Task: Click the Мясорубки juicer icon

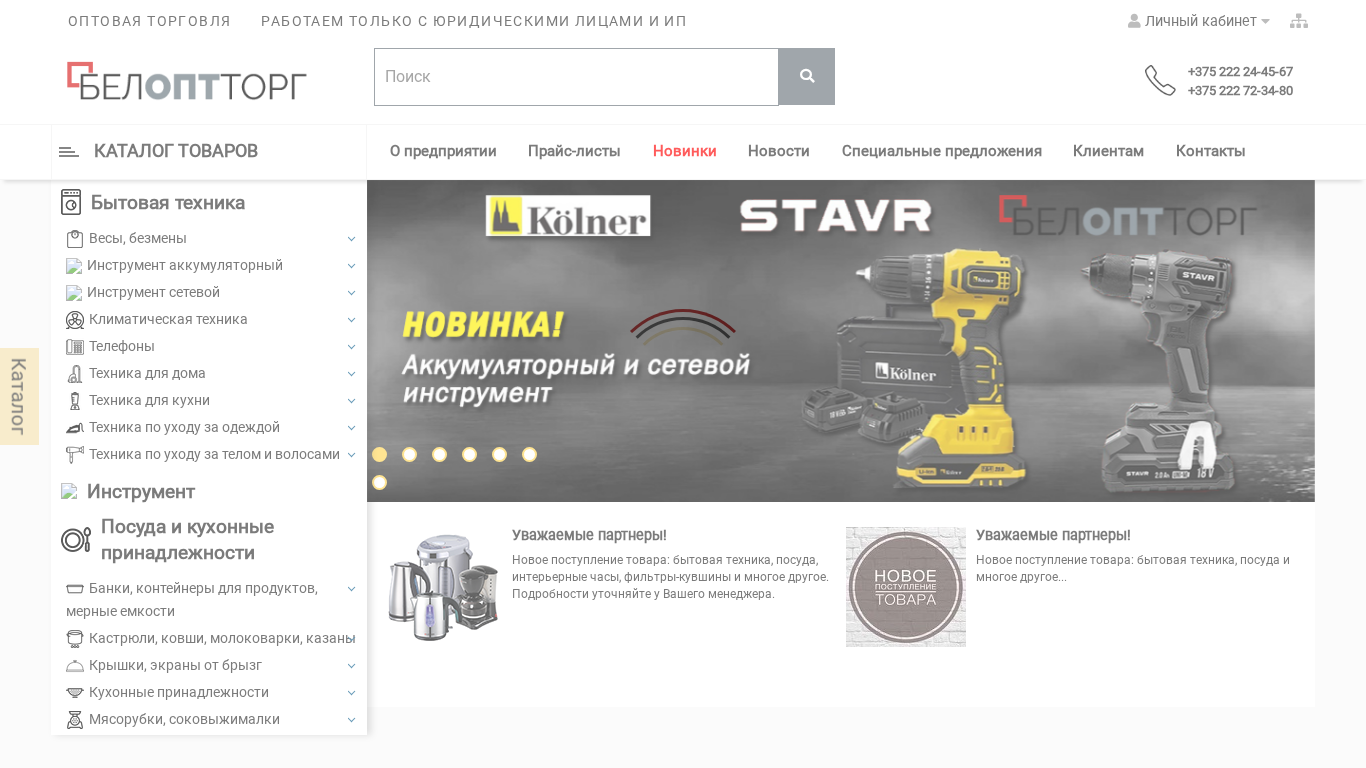Action: coord(75,720)
